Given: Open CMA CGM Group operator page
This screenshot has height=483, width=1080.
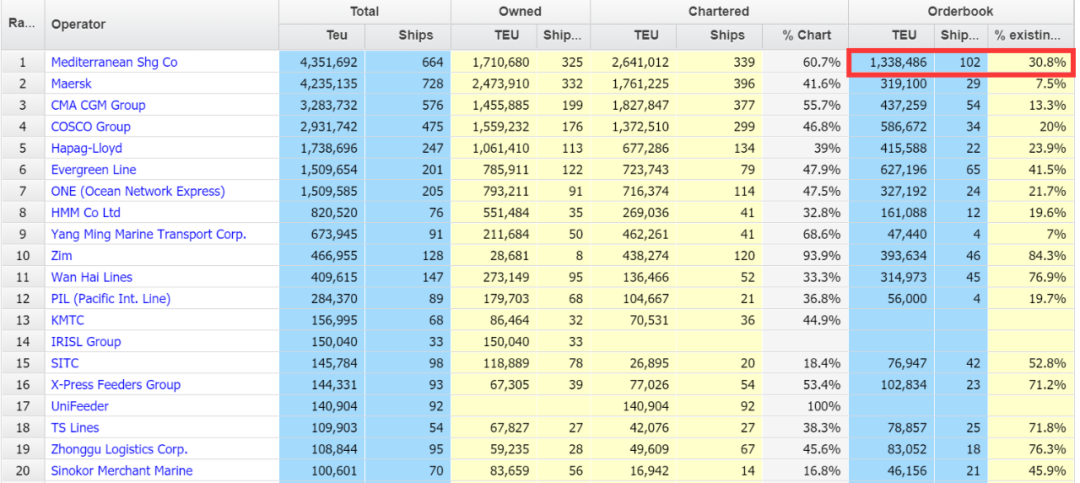Looking at the screenshot, I should pos(98,105).
